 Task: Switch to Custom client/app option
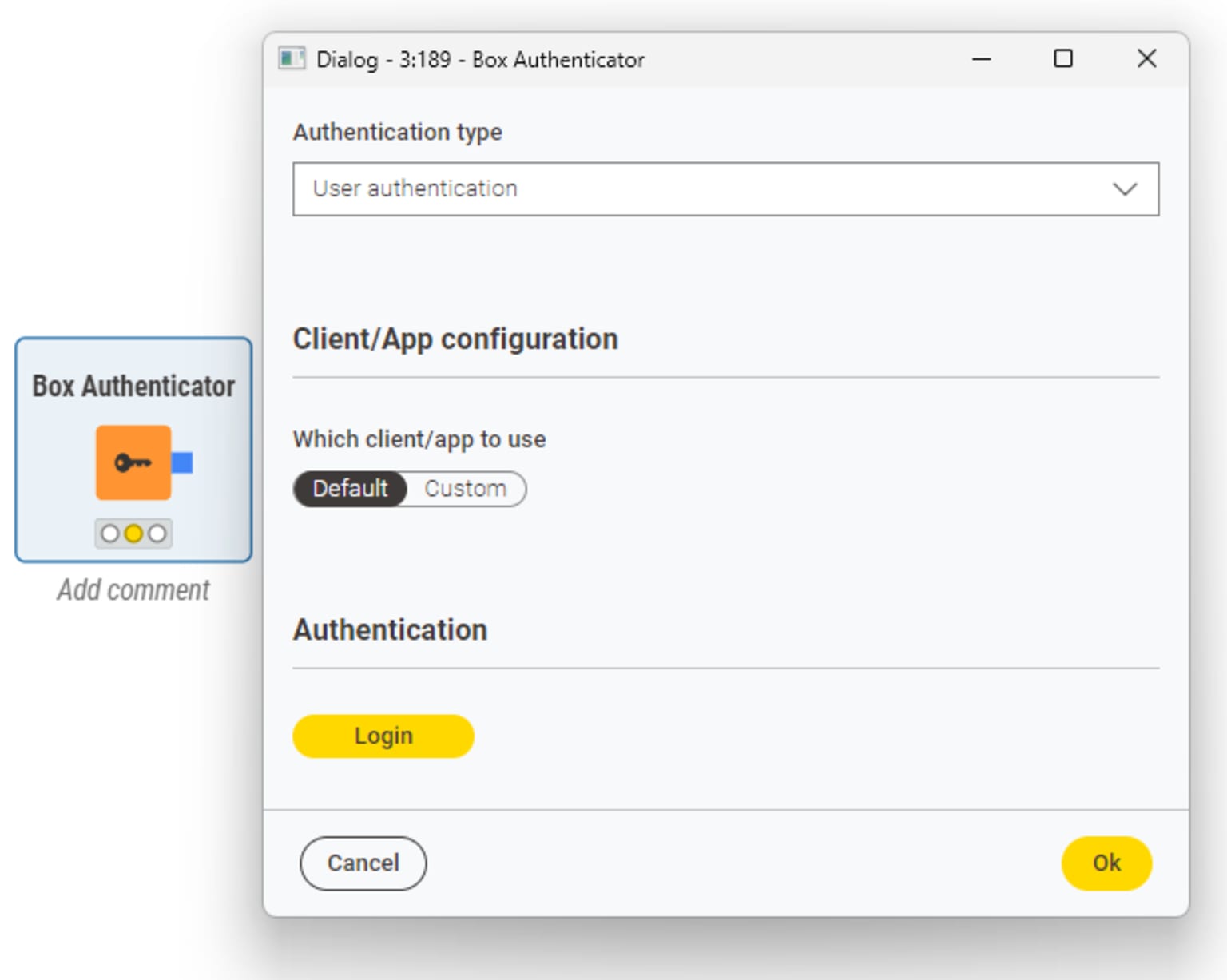pos(466,489)
